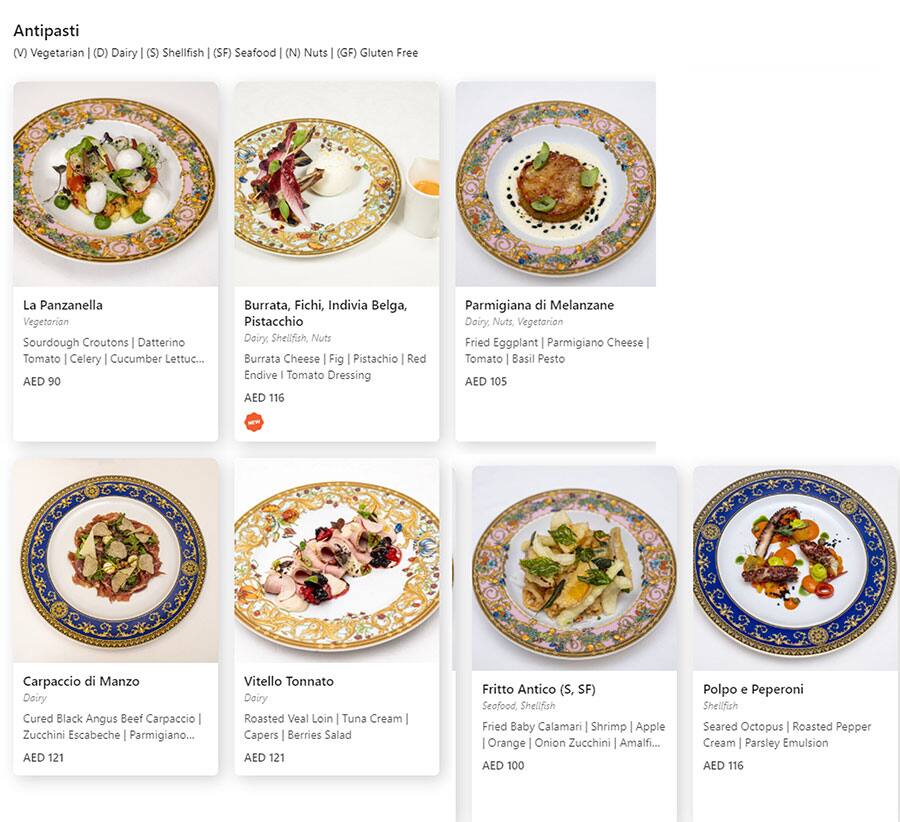Click the AED 90 price on La Panzanella
This screenshot has height=822, width=900.
[42, 381]
